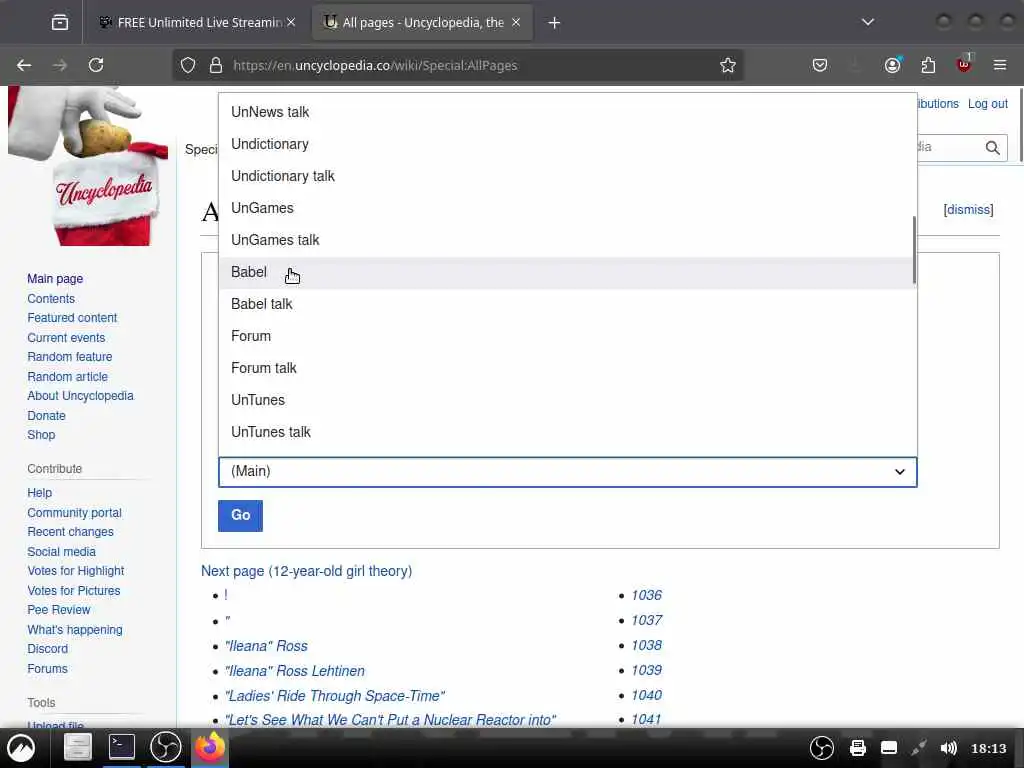The image size is (1024, 768).
Task: Open the extensions puzzle icon
Action: tap(928, 65)
